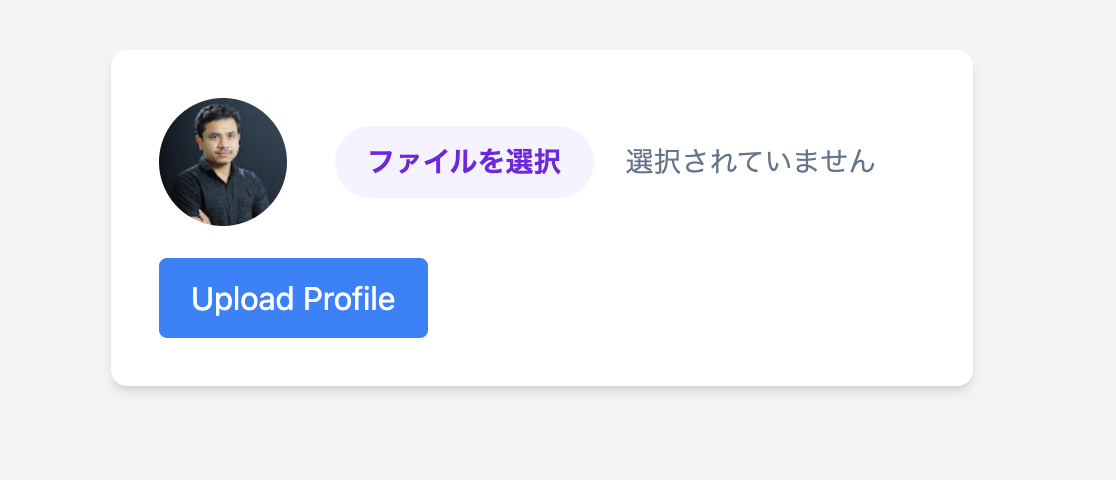Click the purple ファイルを選択 pill
Viewport: 1116px width, 480px height.
click(464, 162)
